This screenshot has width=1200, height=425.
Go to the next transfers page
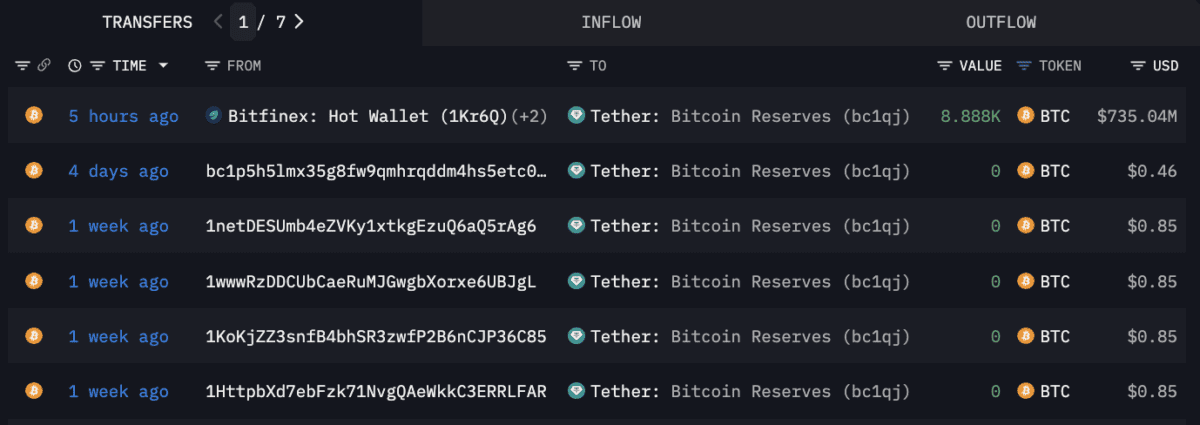click(299, 21)
